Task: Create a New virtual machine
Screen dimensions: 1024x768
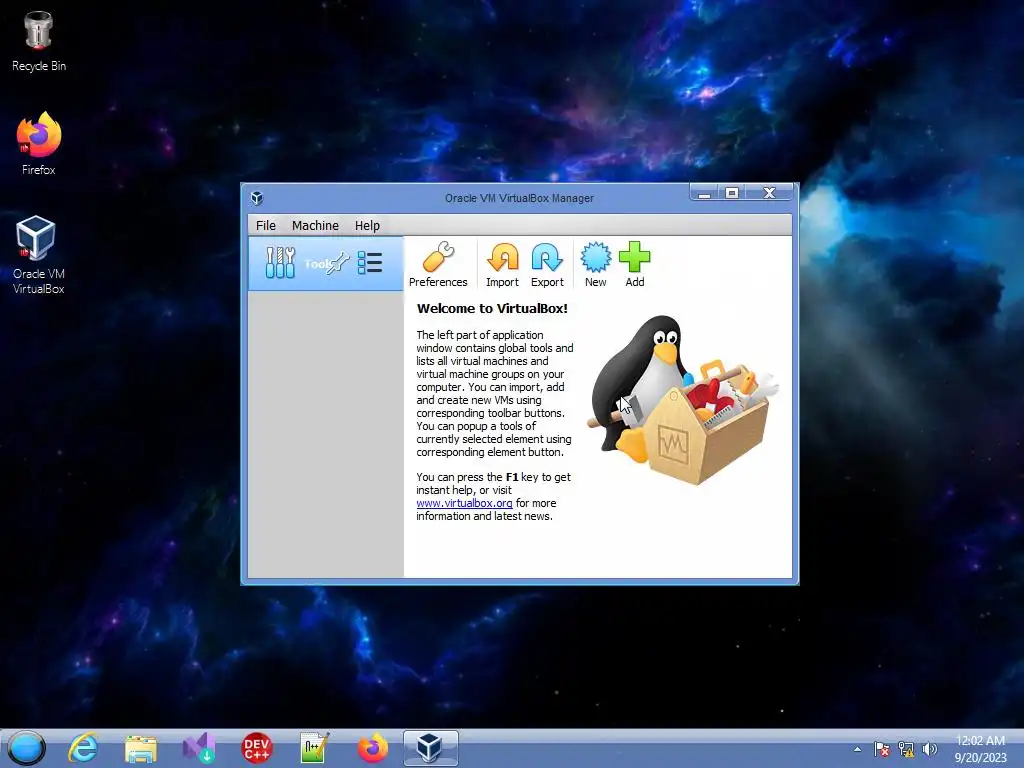Action: [x=596, y=264]
